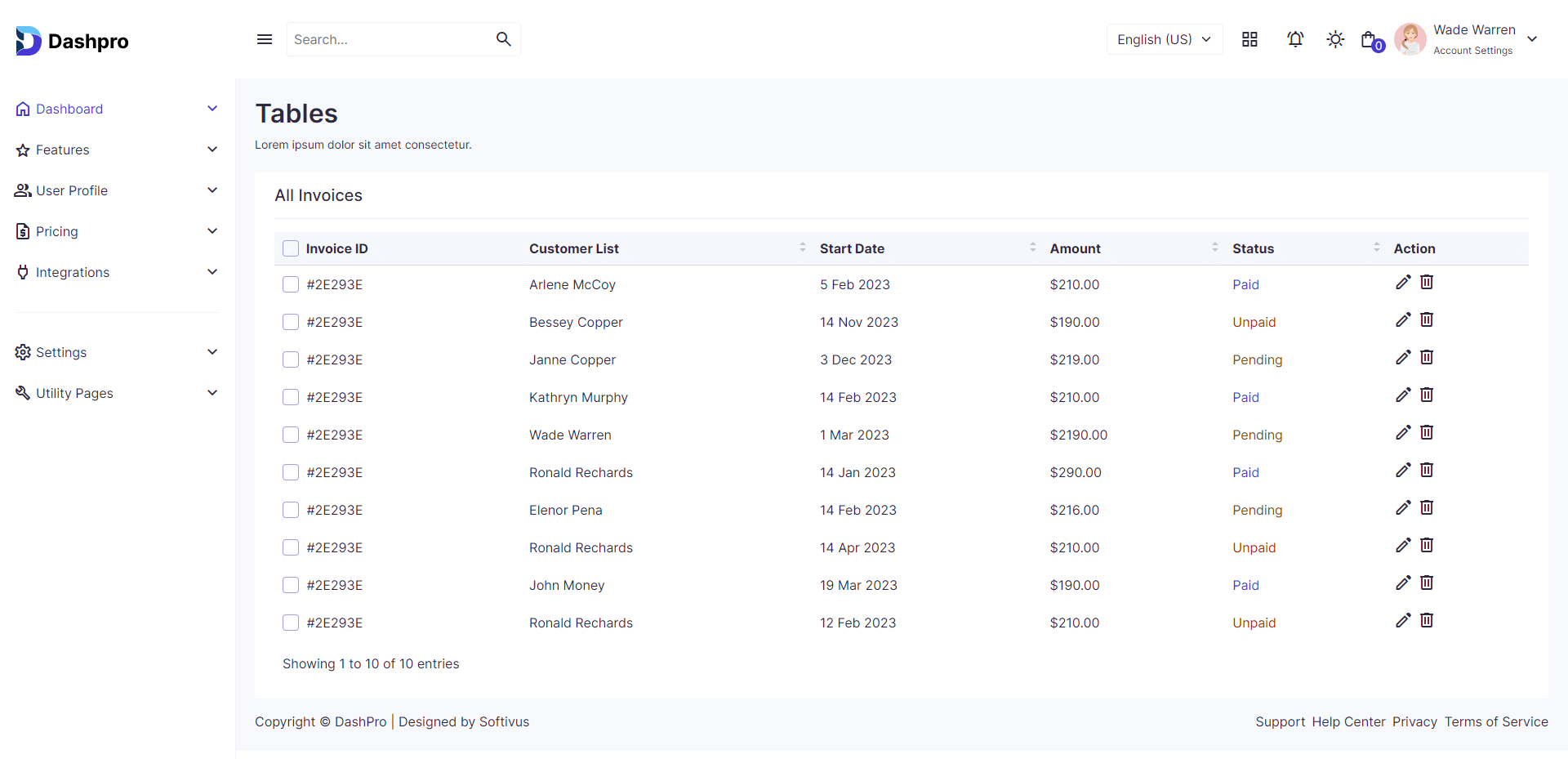Click into the Search input field
The image size is (1568, 759).
click(388, 39)
